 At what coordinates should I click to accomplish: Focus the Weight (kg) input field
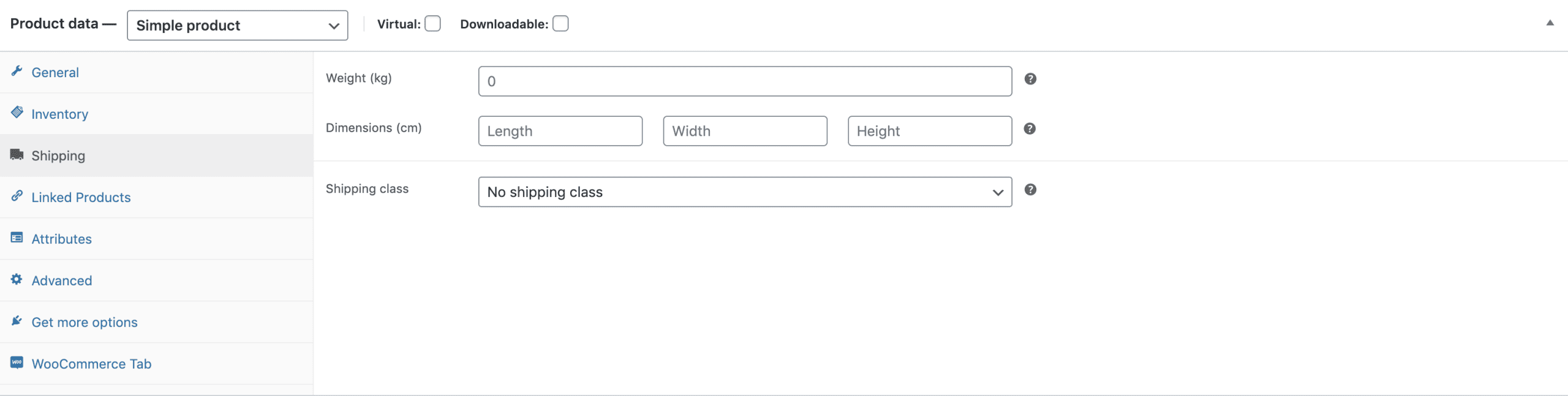tap(745, 81)
